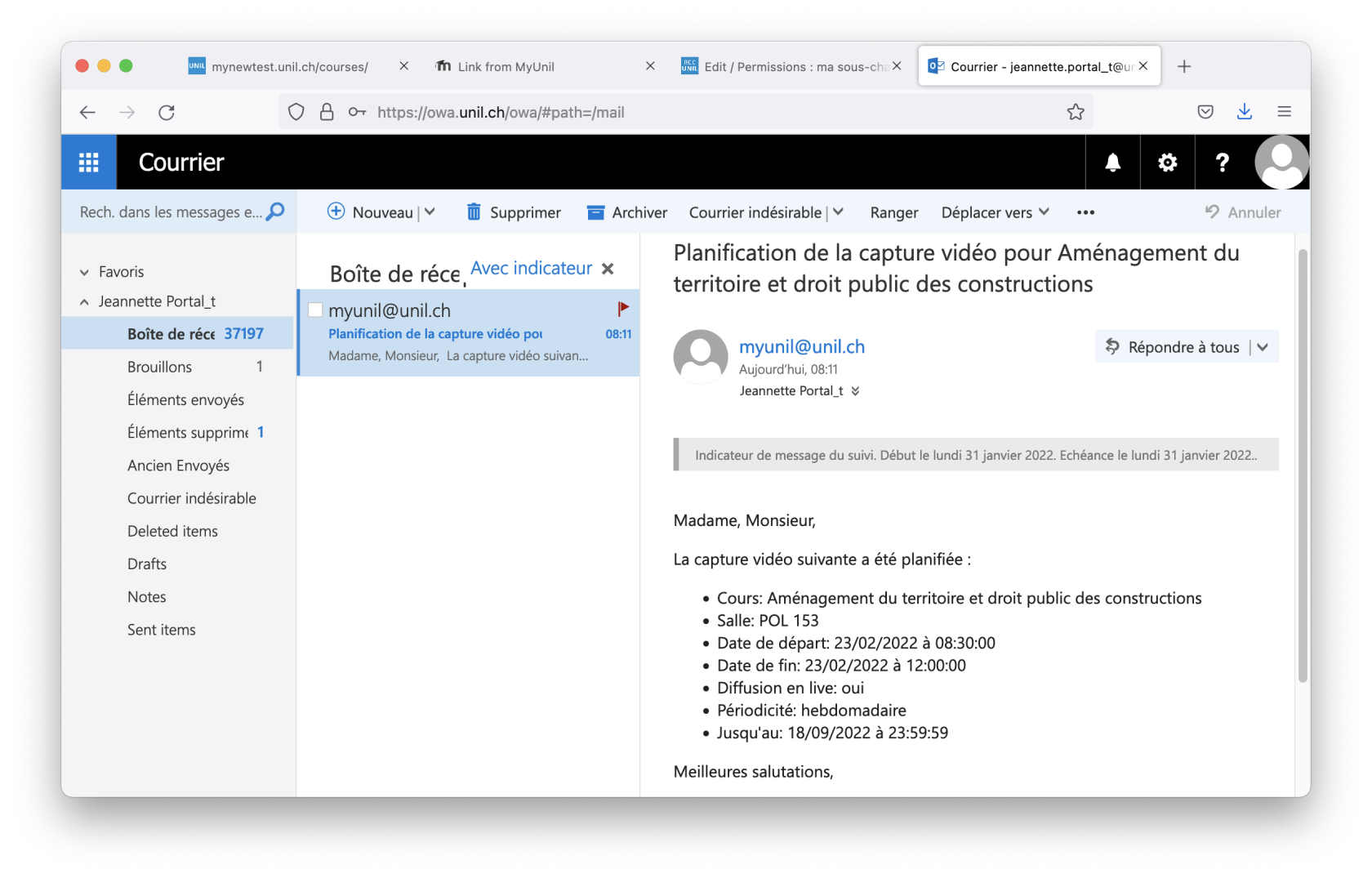Viewport: 1372px width, 878px height.
Task: Bookmark this page with the star icon
Action: (1076, 112)
